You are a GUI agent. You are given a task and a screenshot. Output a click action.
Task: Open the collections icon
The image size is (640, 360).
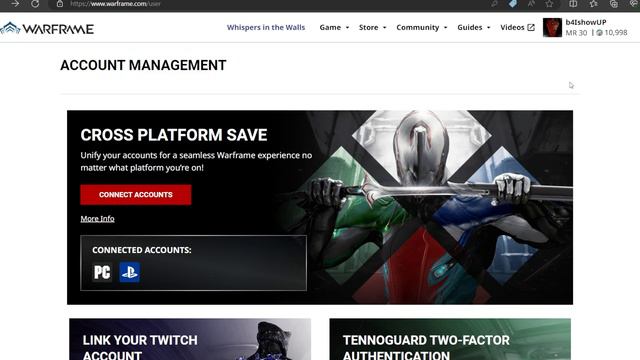pos(613,4)
